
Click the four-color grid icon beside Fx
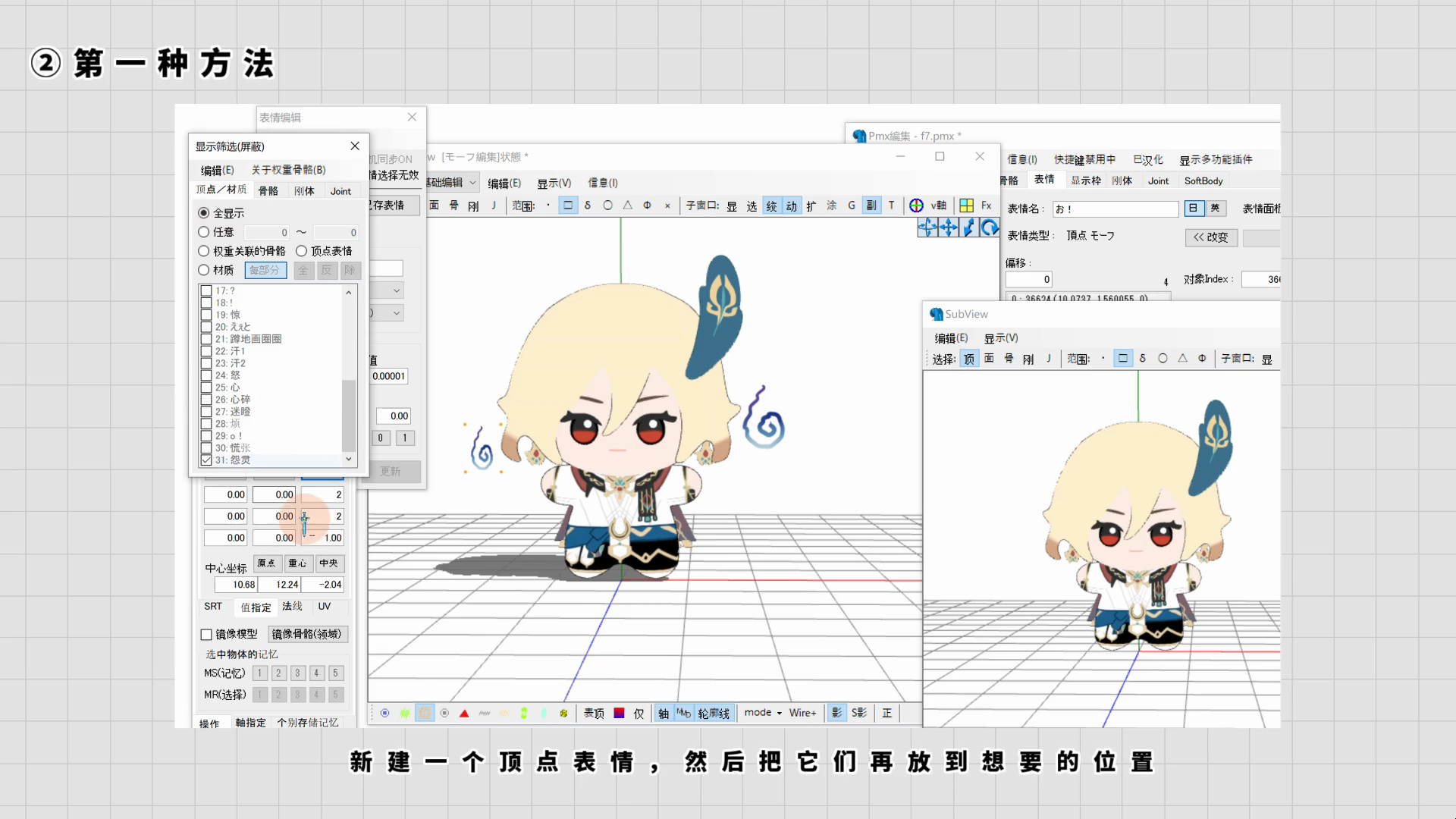(x=966, y=206)
